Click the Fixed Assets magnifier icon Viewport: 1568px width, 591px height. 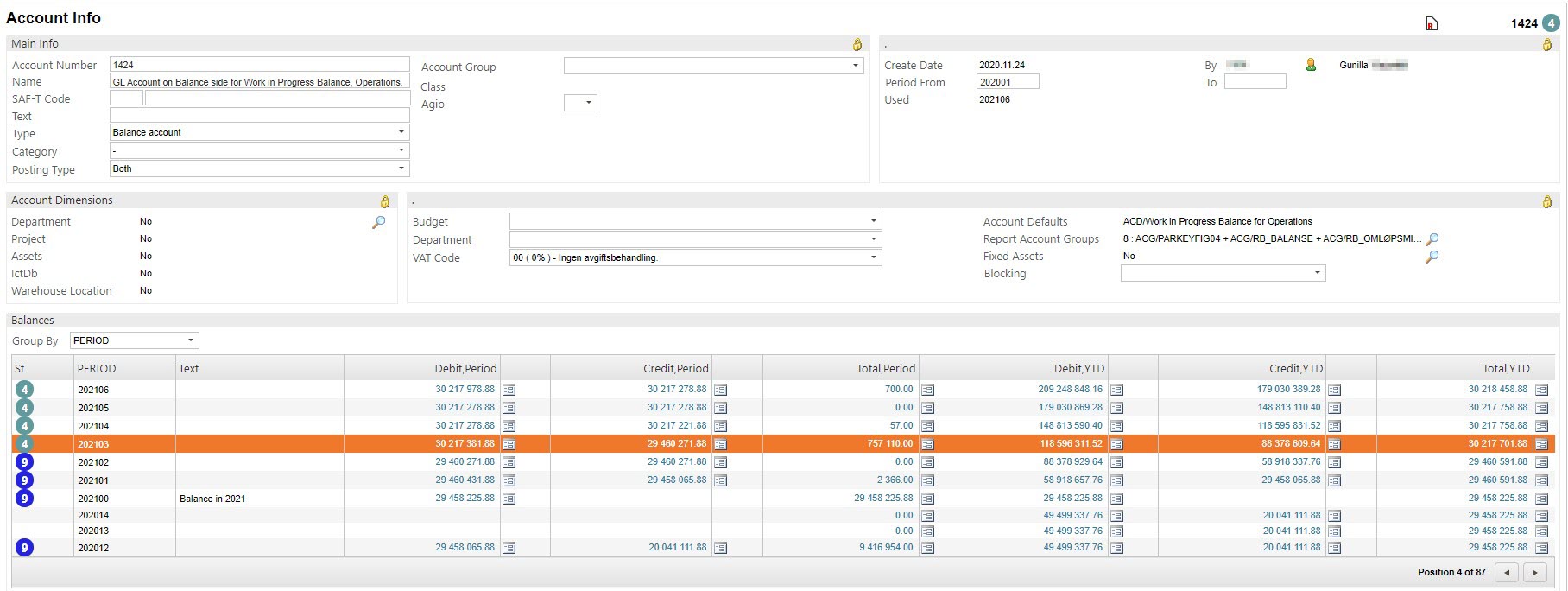[x=1432, y=257]
